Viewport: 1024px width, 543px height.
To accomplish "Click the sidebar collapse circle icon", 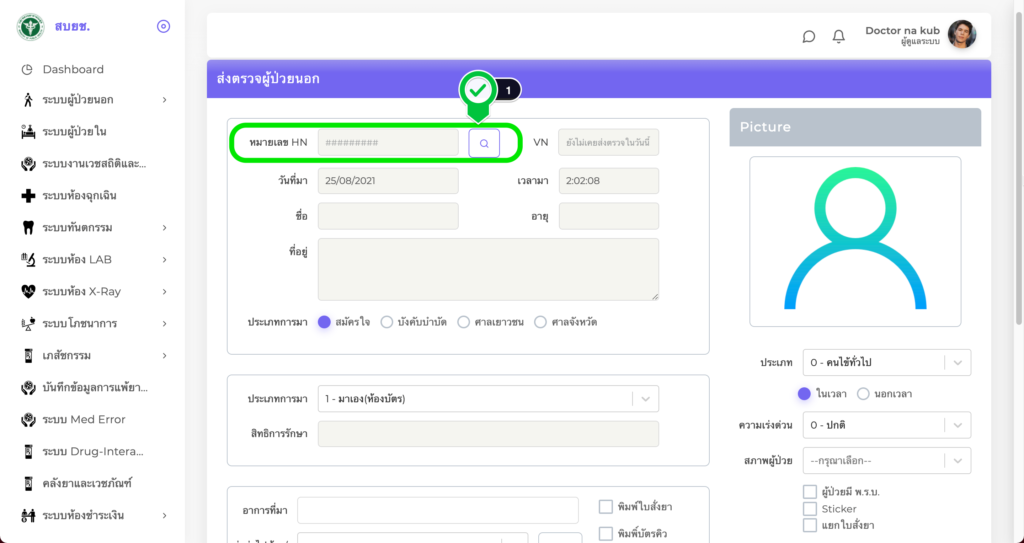I will pyautogui.click(x=164, y=26).
